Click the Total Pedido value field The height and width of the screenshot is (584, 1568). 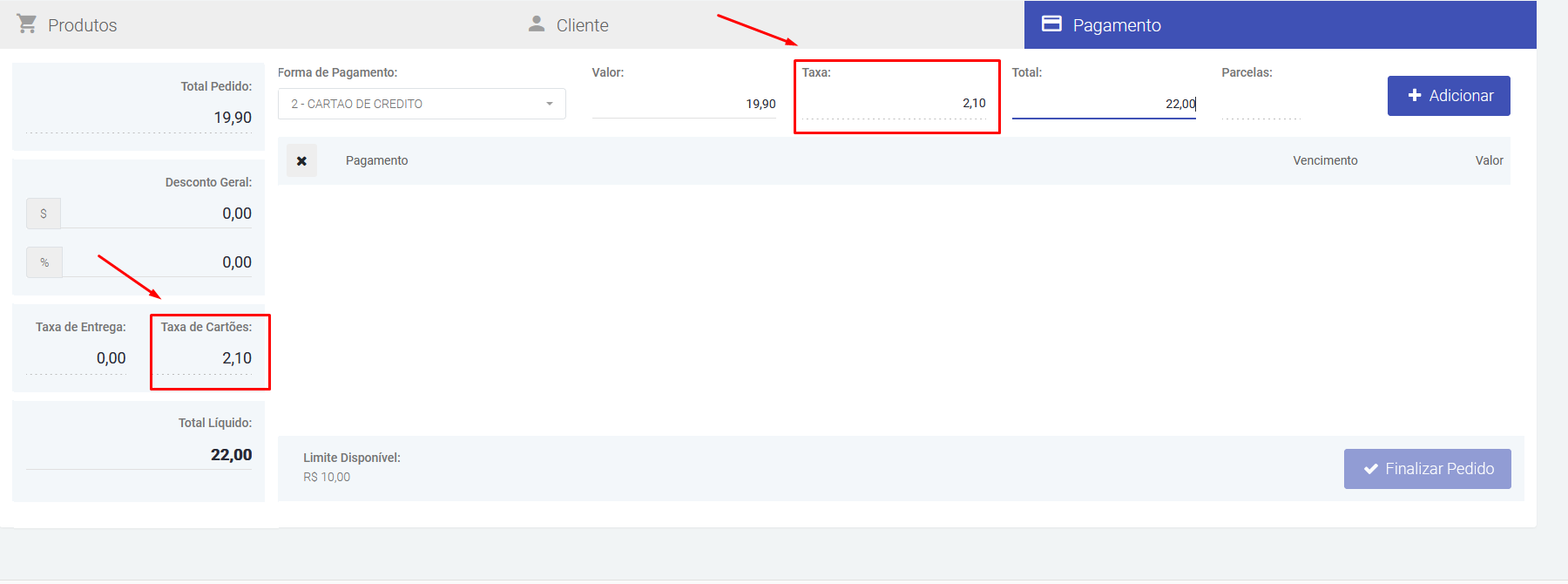pos(139,118)
